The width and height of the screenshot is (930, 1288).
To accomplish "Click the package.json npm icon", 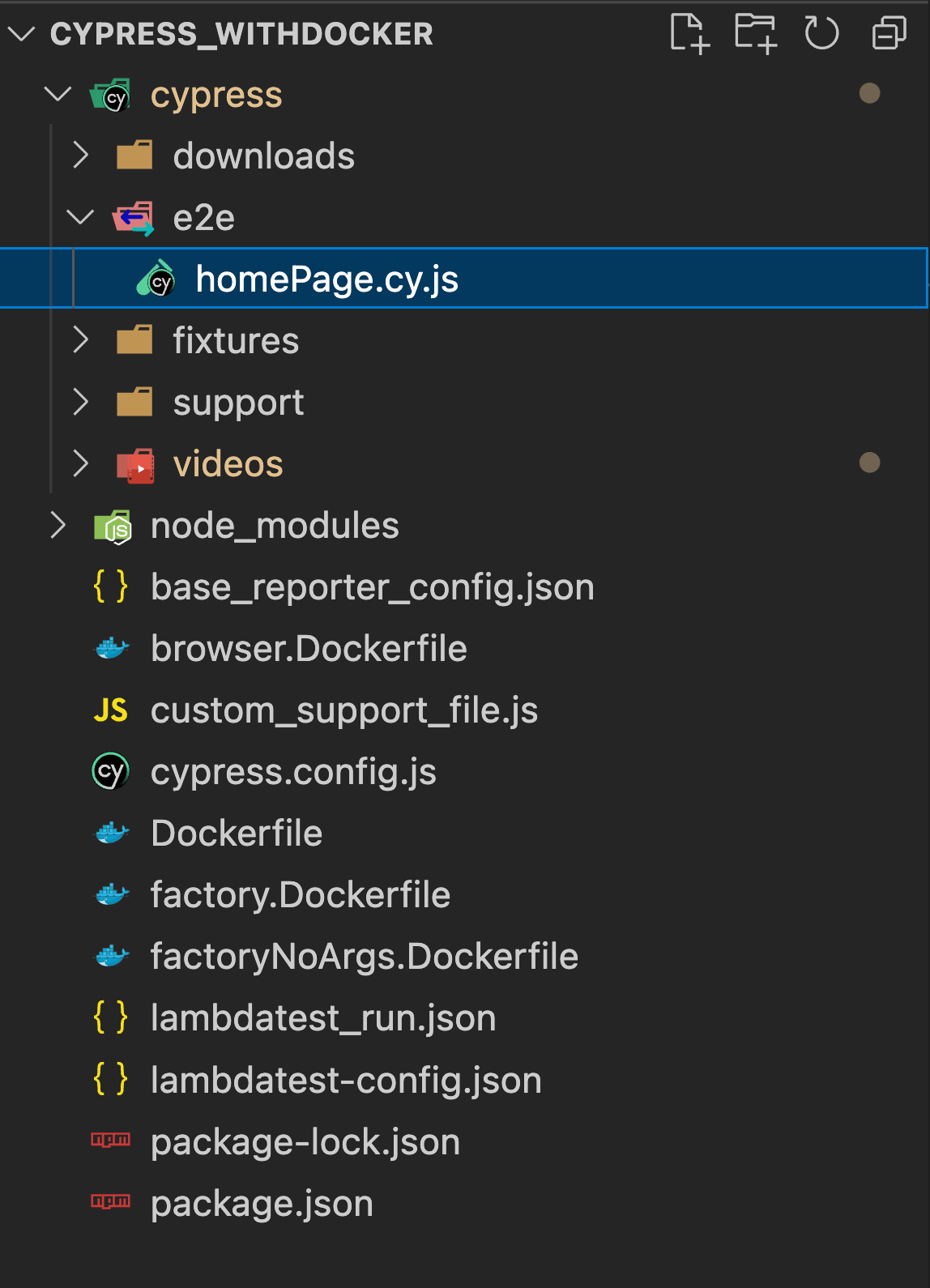I will (x=111, y=1201).
